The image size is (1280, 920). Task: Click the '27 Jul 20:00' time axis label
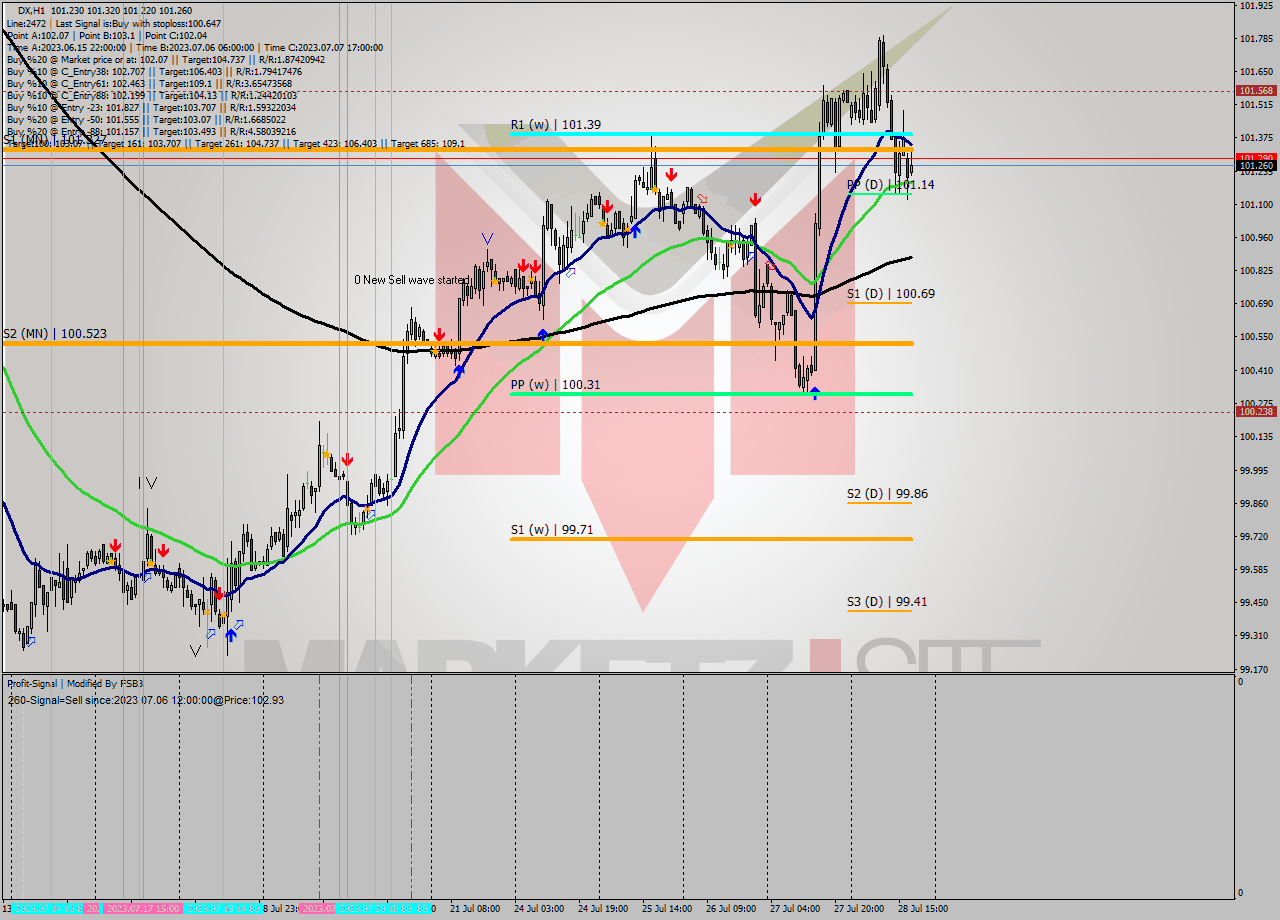(x=858, y=909)
